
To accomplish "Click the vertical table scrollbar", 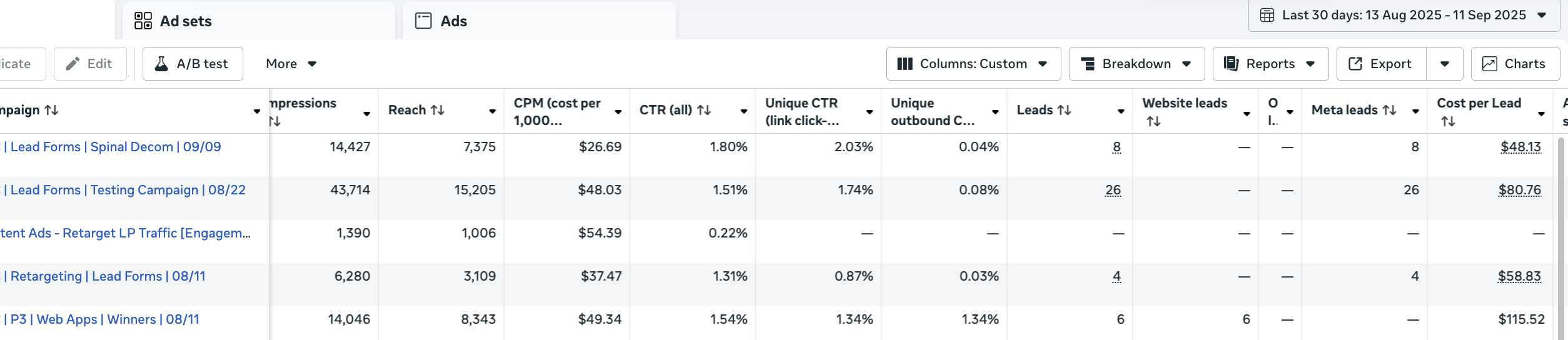I will click(1561, 237).
